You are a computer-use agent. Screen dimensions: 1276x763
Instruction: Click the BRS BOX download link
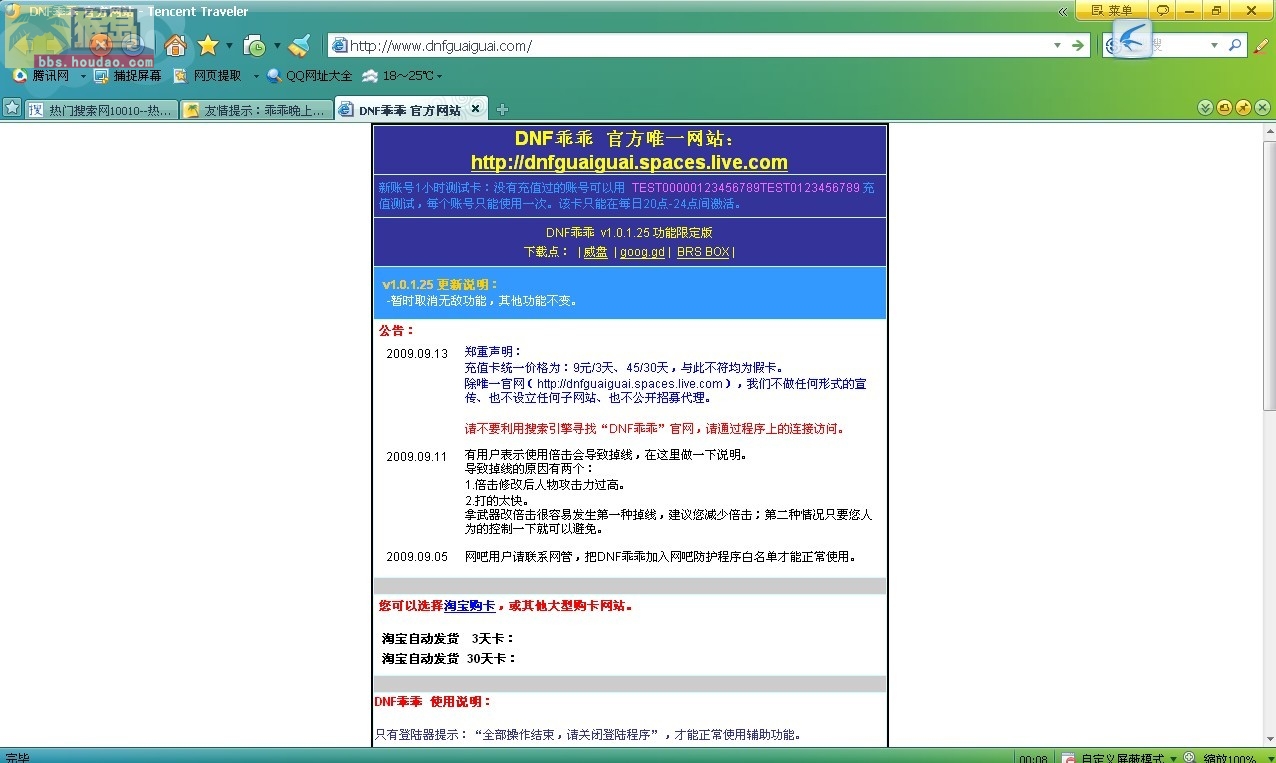point(703,252)
